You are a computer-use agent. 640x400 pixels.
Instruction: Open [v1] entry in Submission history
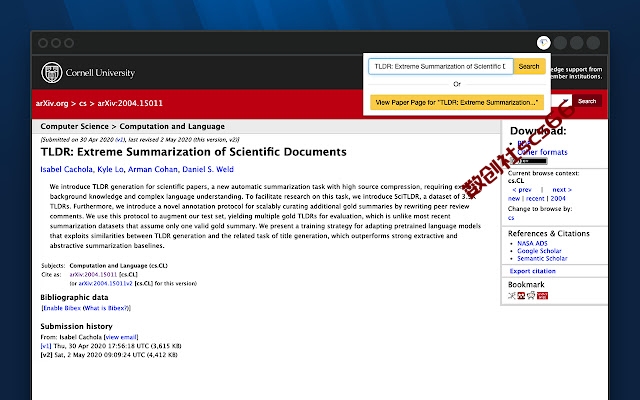click(46, 346)
